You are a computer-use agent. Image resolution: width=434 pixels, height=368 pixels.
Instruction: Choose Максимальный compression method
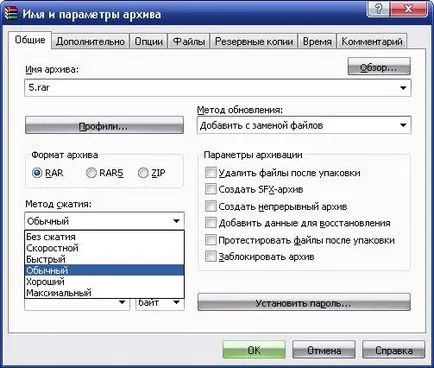tap(104, 293)
